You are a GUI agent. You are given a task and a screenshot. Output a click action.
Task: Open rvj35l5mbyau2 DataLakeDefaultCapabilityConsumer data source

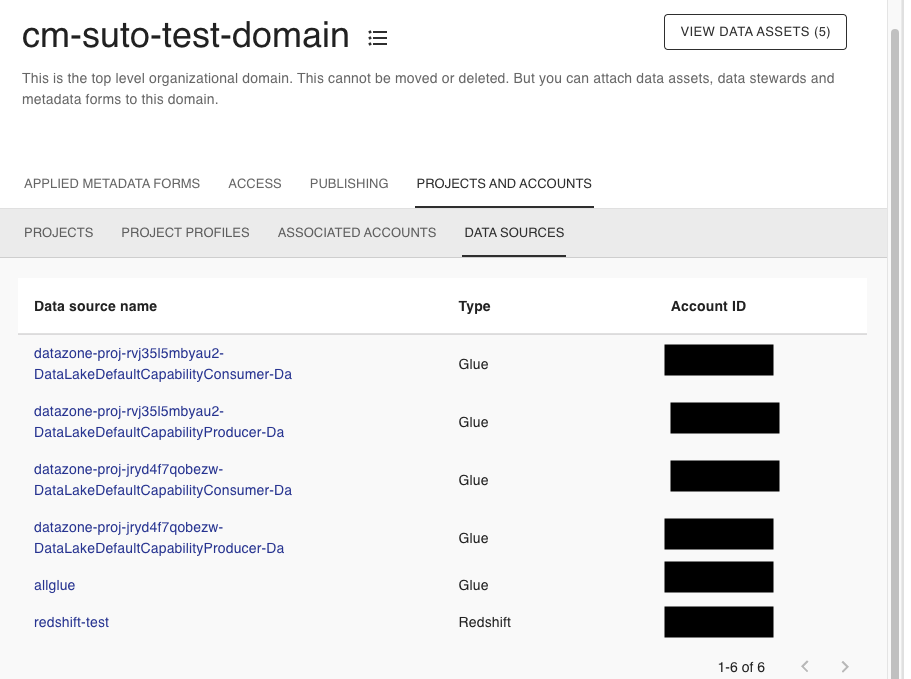(162, 364)
